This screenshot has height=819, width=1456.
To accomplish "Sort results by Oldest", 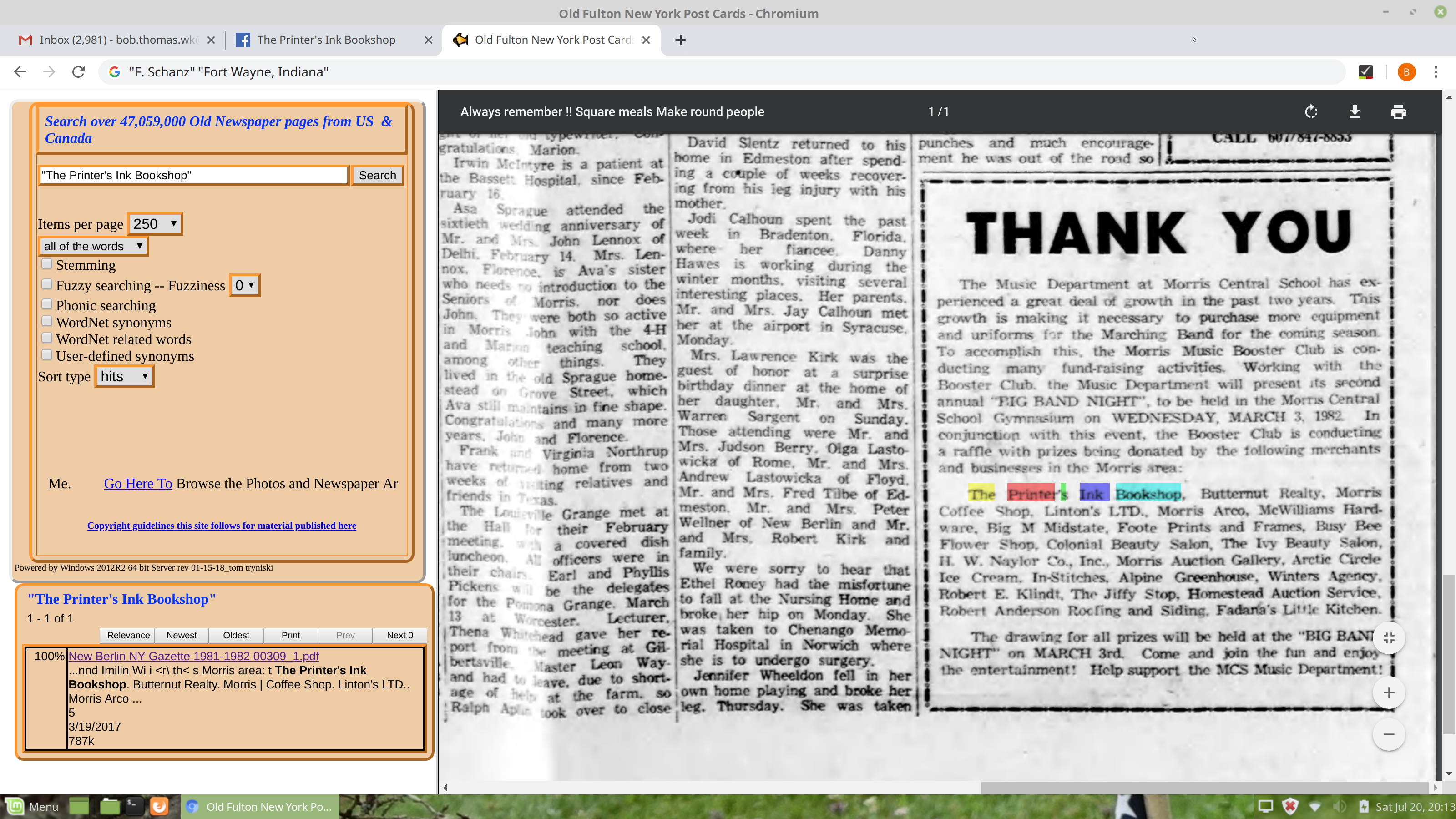I will (x=236, y=635).
